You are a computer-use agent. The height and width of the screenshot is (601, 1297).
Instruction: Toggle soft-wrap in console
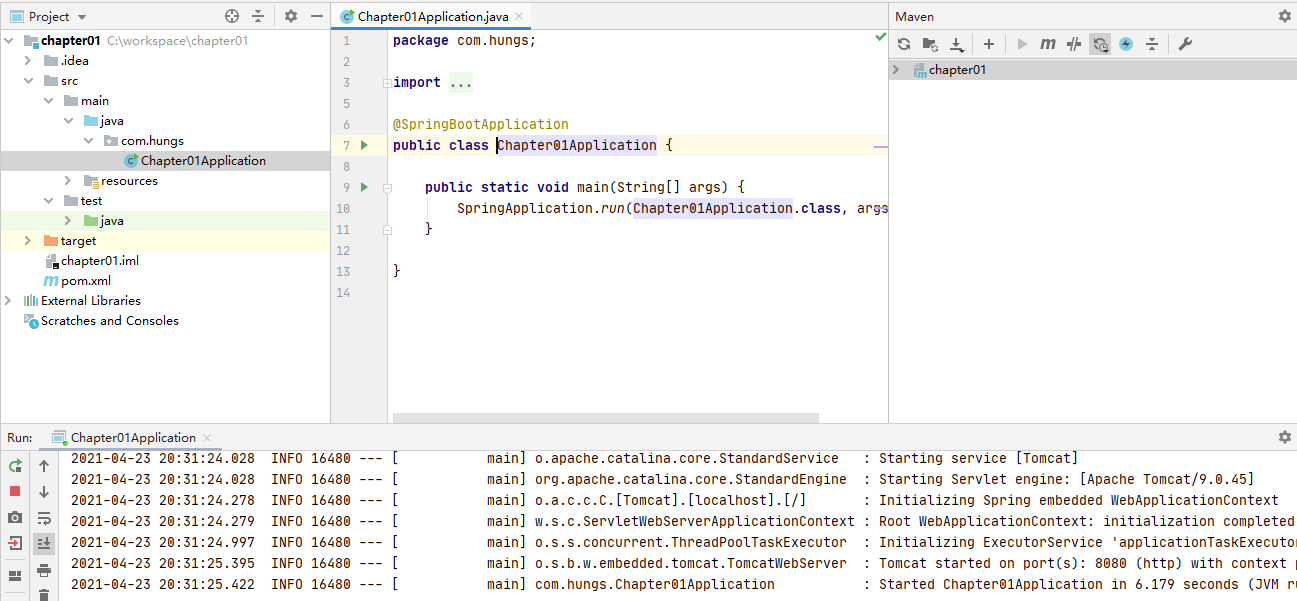click(44, 518)
